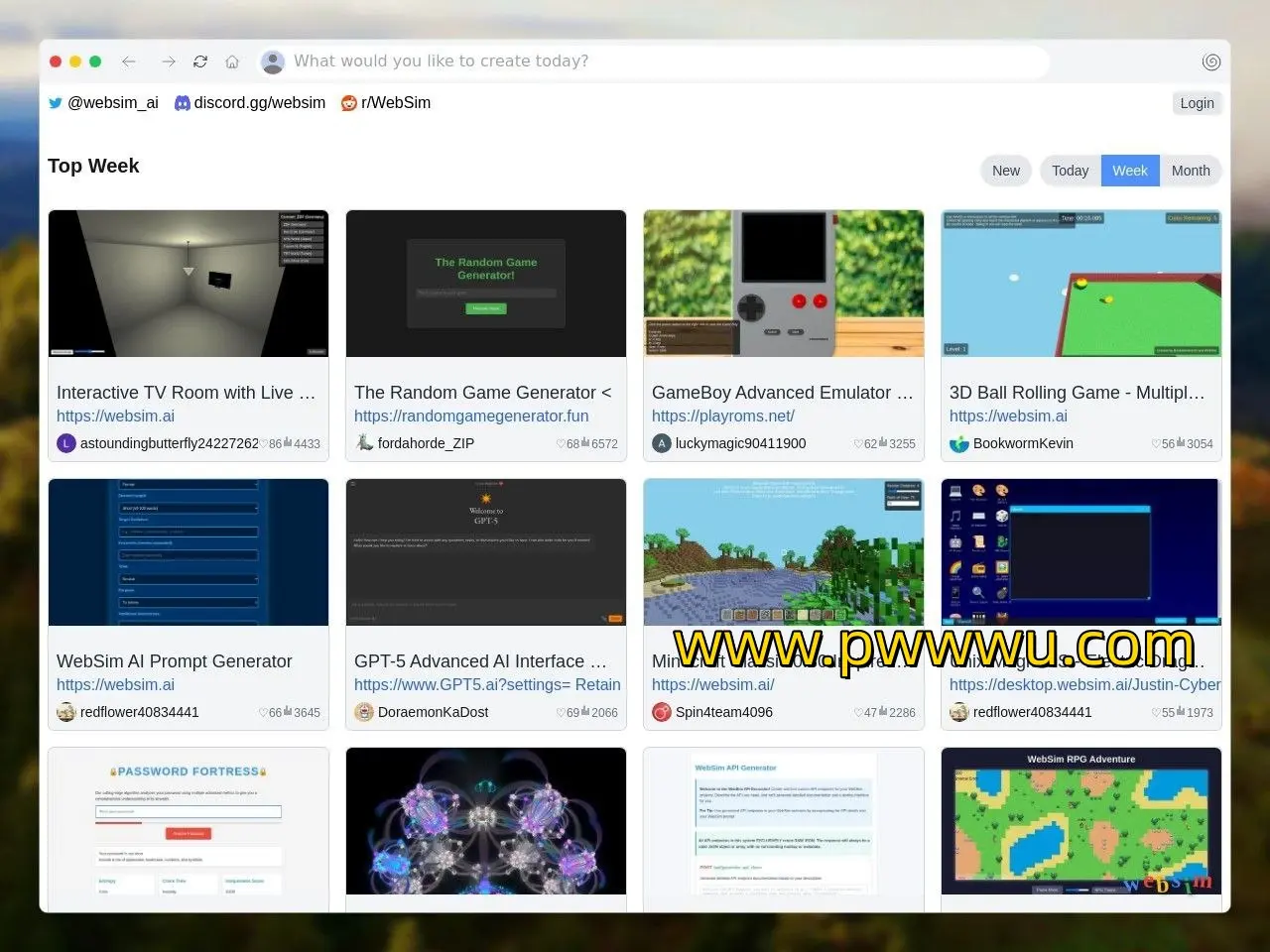The image size is (1270, 952).
Task: Visit the r/WebSim Reddit link
Action: click(386, 103)
